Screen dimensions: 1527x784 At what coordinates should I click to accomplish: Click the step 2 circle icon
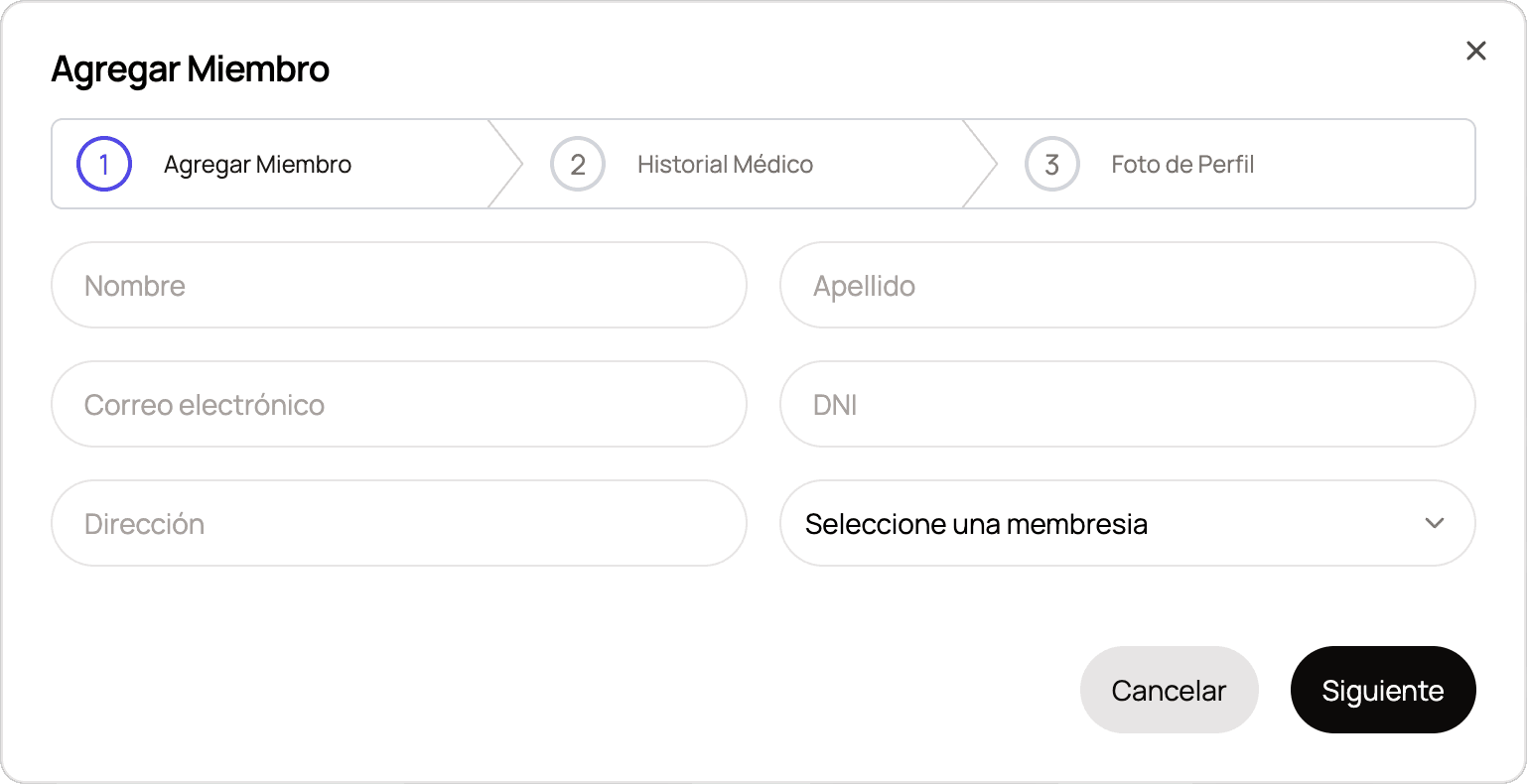(577, 164)
